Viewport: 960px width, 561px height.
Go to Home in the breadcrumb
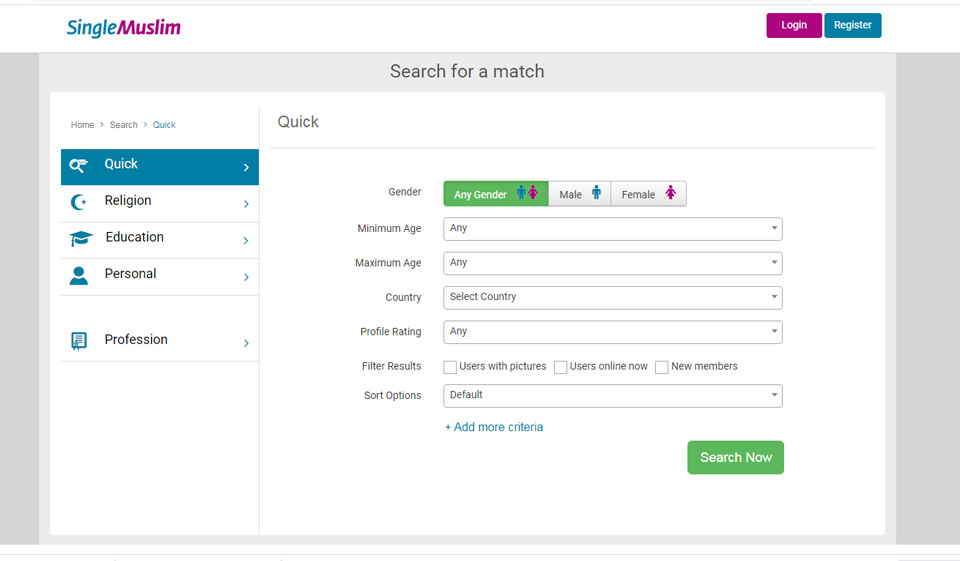82,125
